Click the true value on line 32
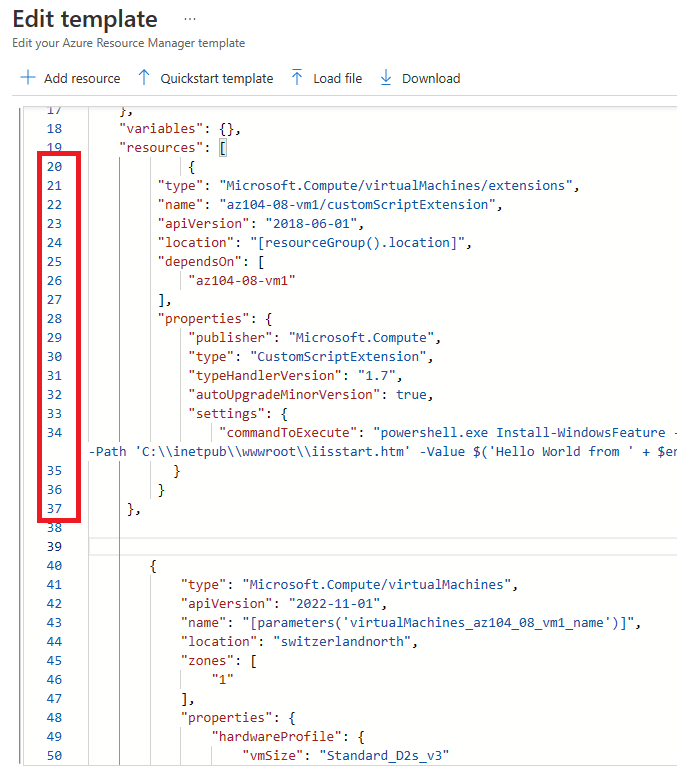Image resolution: width=677 pixels, height=767 pixels. [411, 395]
